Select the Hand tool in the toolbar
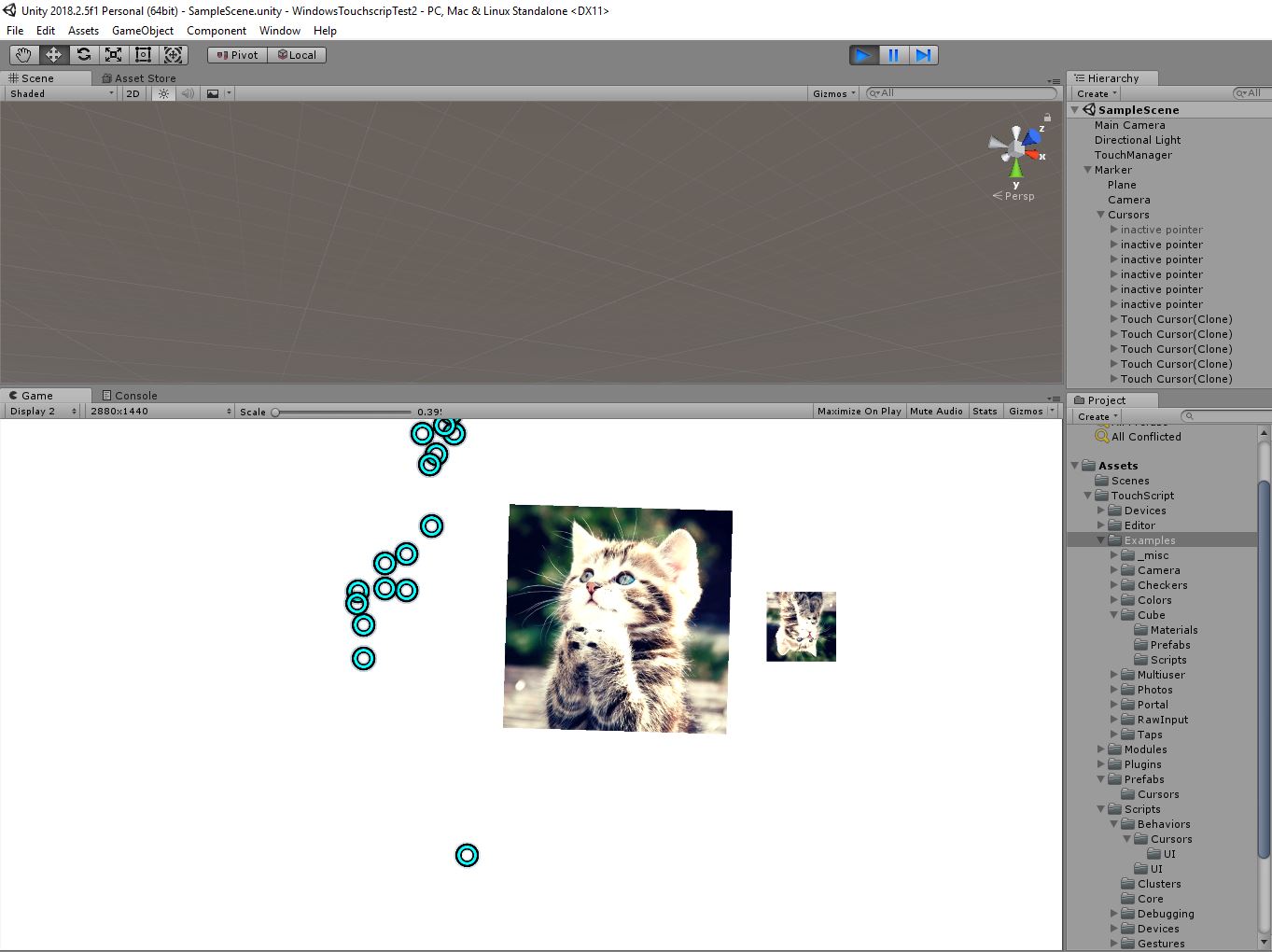Screen dimensions: 1272x952 pyautogui.click(x=23, y=54)
